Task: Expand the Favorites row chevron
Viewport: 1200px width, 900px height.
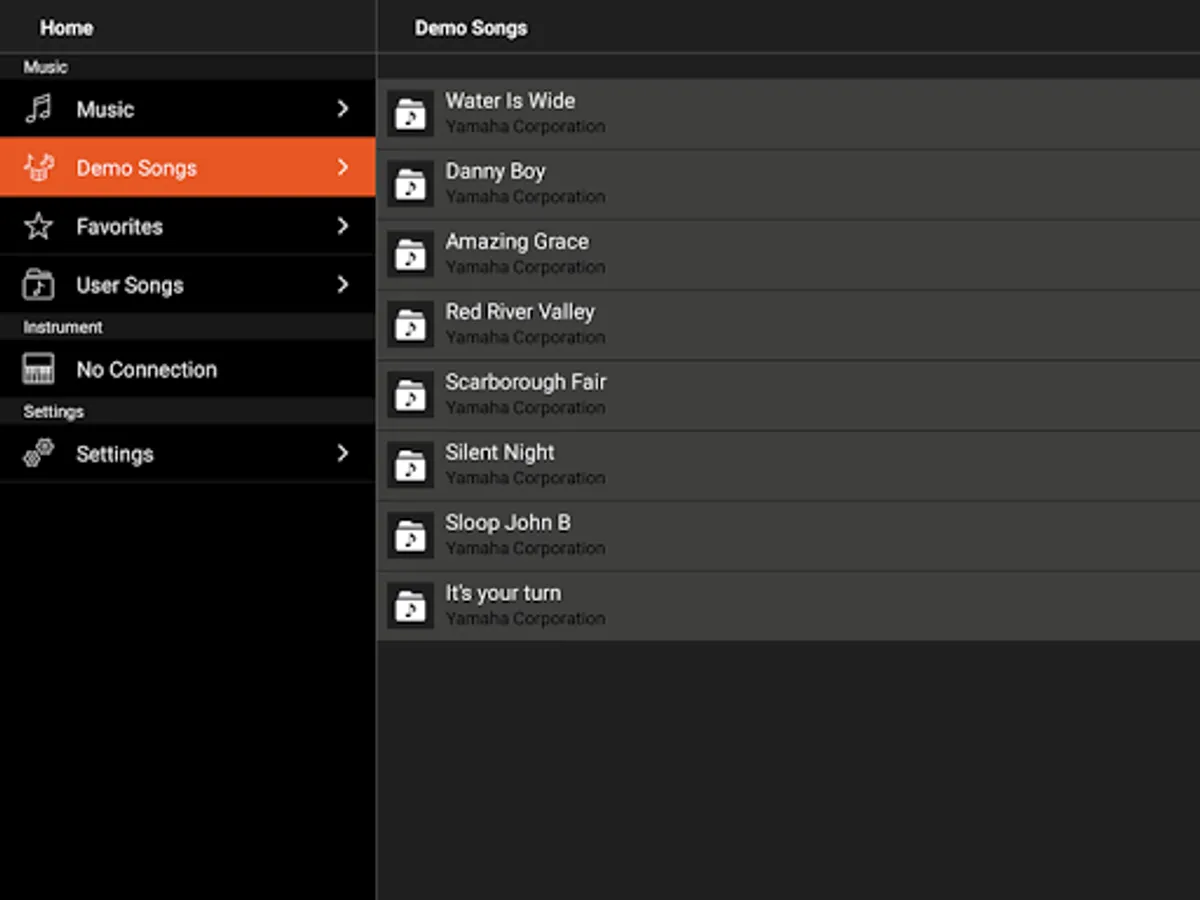Action: (x=343, y=226)
